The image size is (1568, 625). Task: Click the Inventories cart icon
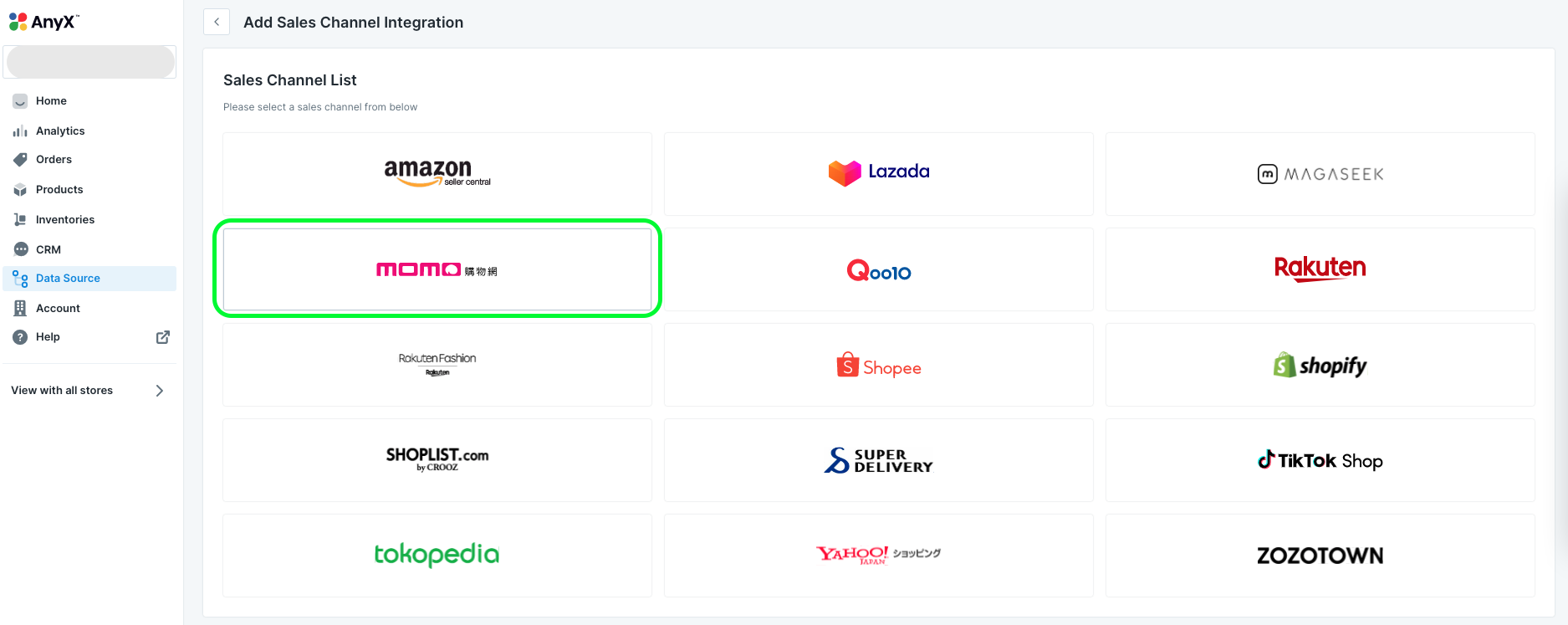coord(20,220)
